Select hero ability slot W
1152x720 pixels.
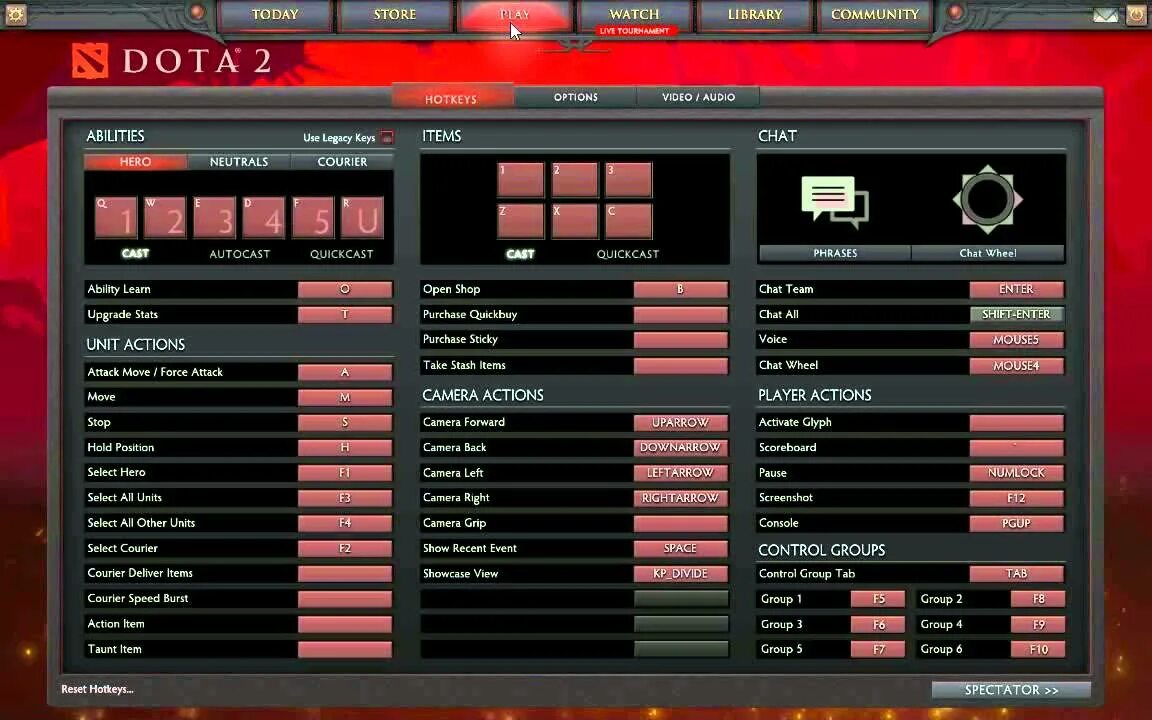pyautogui.click(x=165, y=217)
